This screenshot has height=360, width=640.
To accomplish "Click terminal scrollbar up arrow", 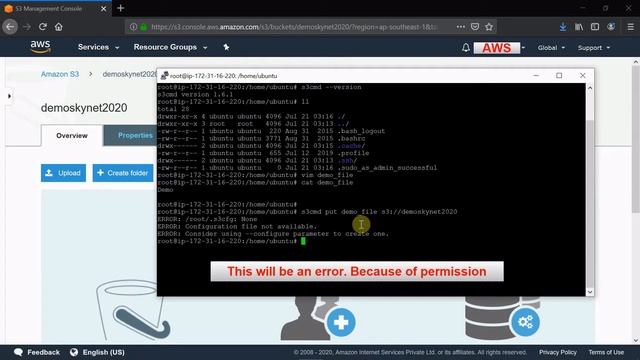I will (590, 88).
